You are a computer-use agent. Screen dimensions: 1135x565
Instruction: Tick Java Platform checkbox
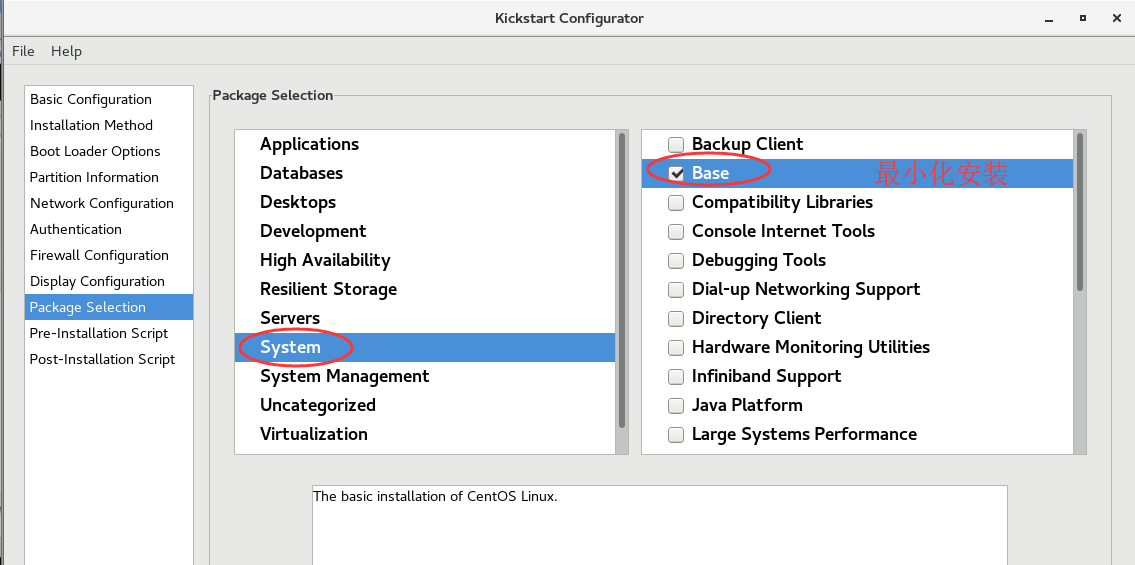[676, 405]
